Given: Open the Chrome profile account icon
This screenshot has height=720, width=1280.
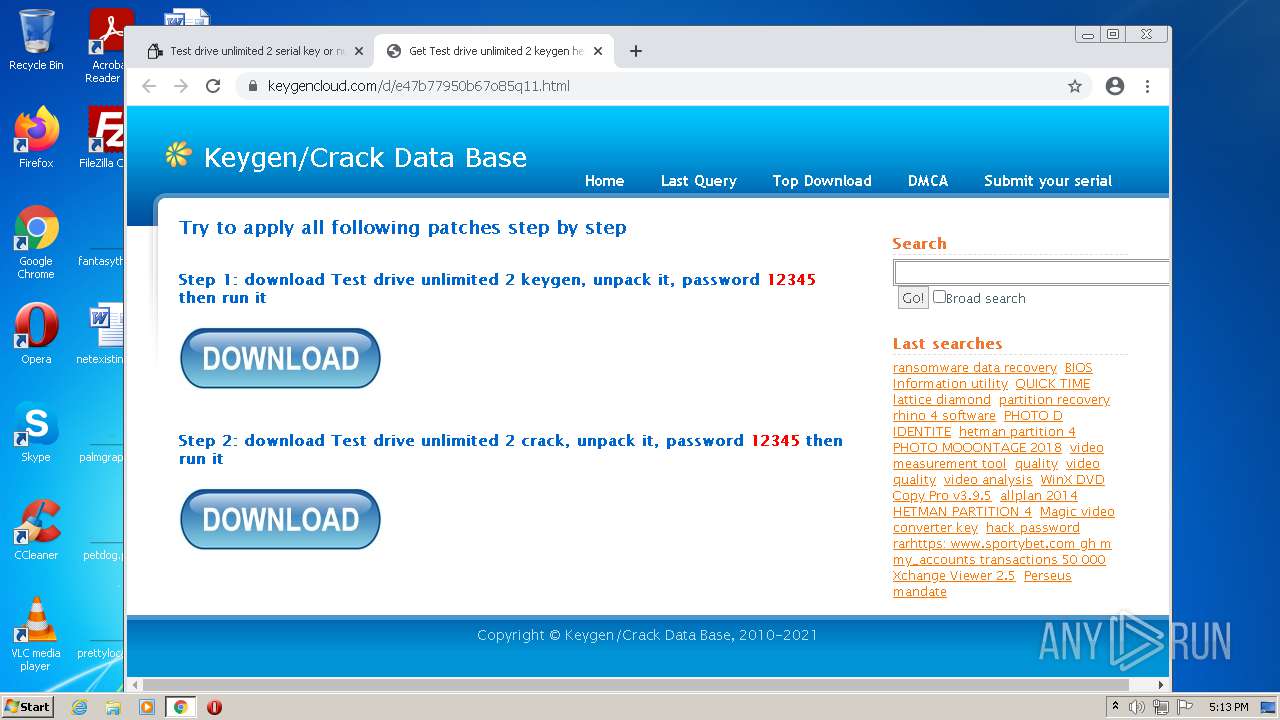Looking at the screenshot, I should [1115, 86].
